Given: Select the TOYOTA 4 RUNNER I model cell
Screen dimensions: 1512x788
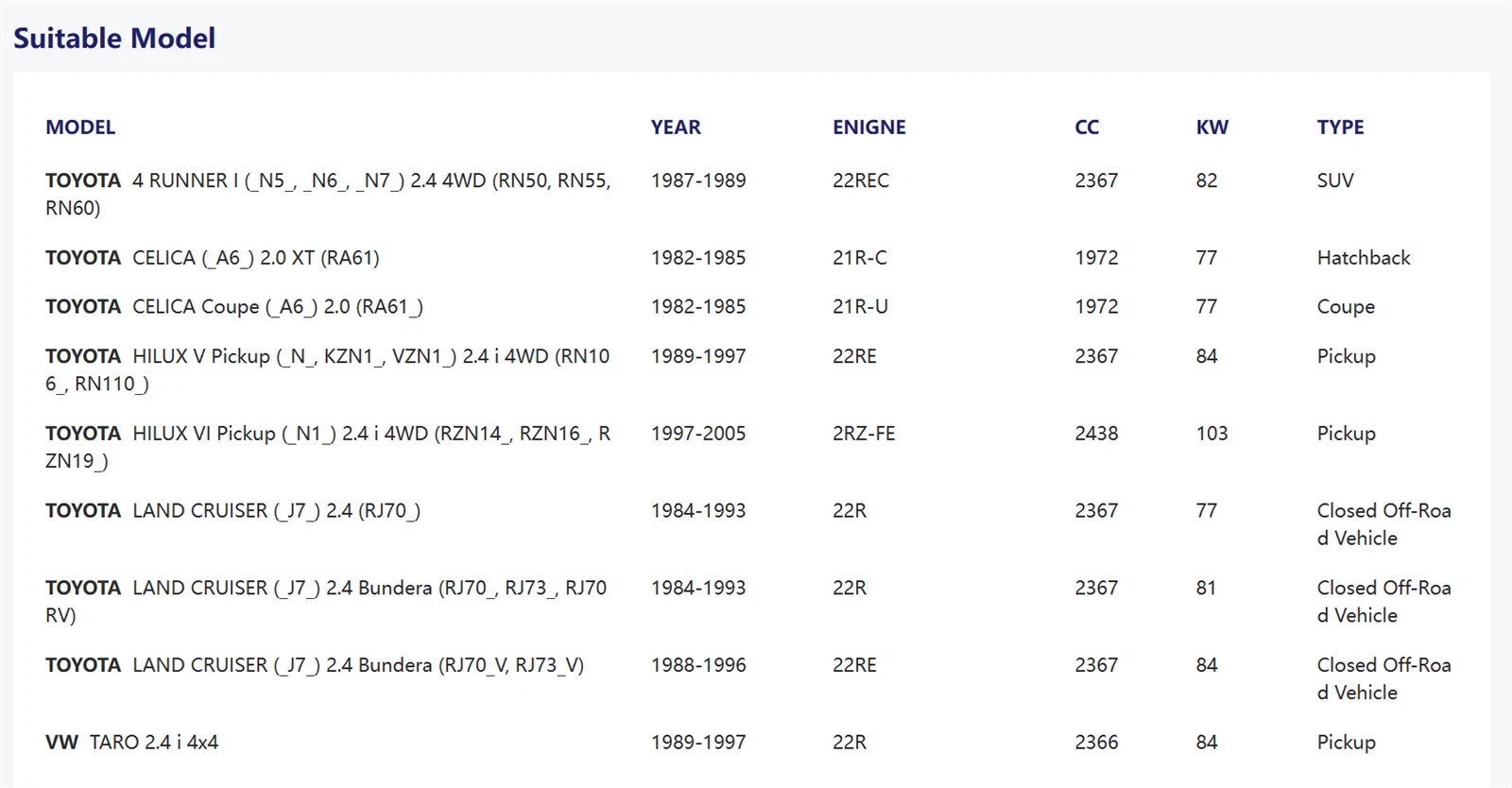Looking at the screenshot, I should [328, 194].
